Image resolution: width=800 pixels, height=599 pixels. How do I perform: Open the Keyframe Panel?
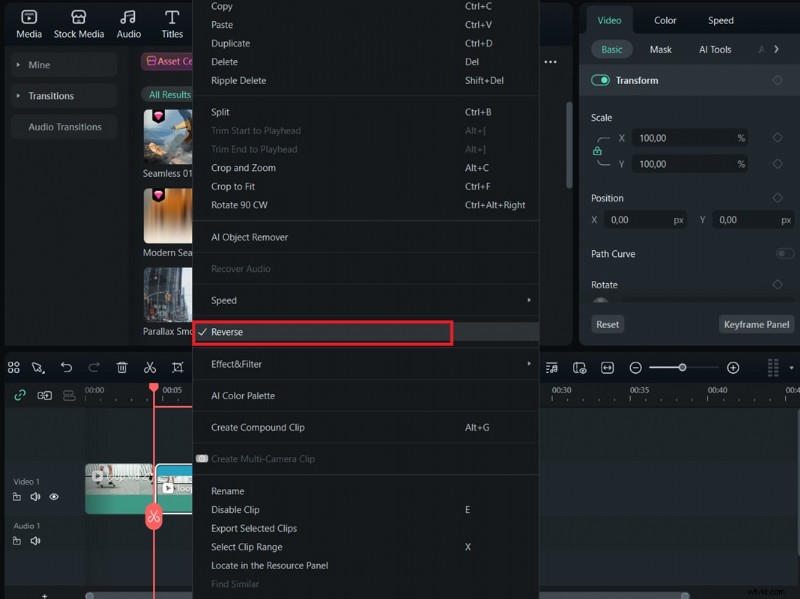756,324
